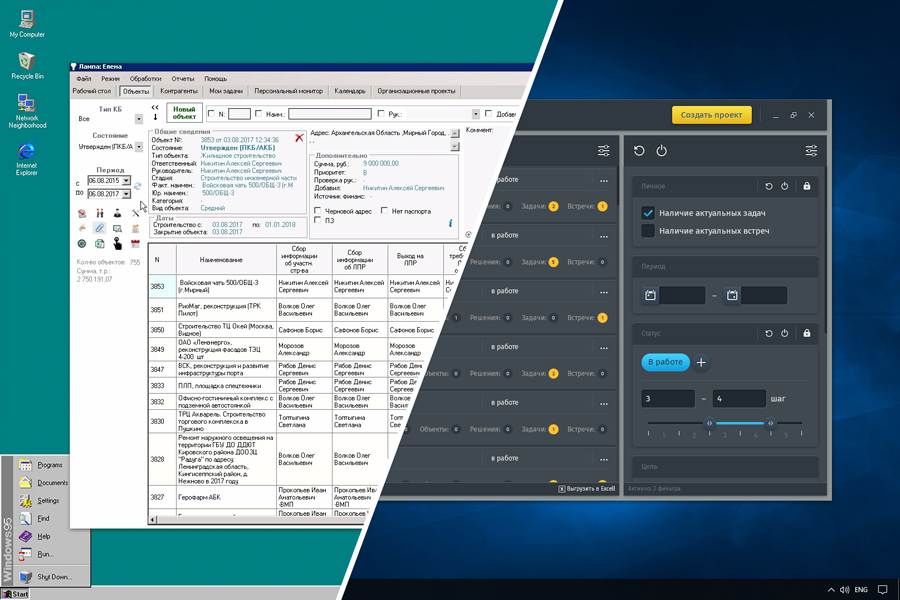Click the Windows 95 Start button
The height and width of the screenshot is (600, 900).
coord(15,594)
